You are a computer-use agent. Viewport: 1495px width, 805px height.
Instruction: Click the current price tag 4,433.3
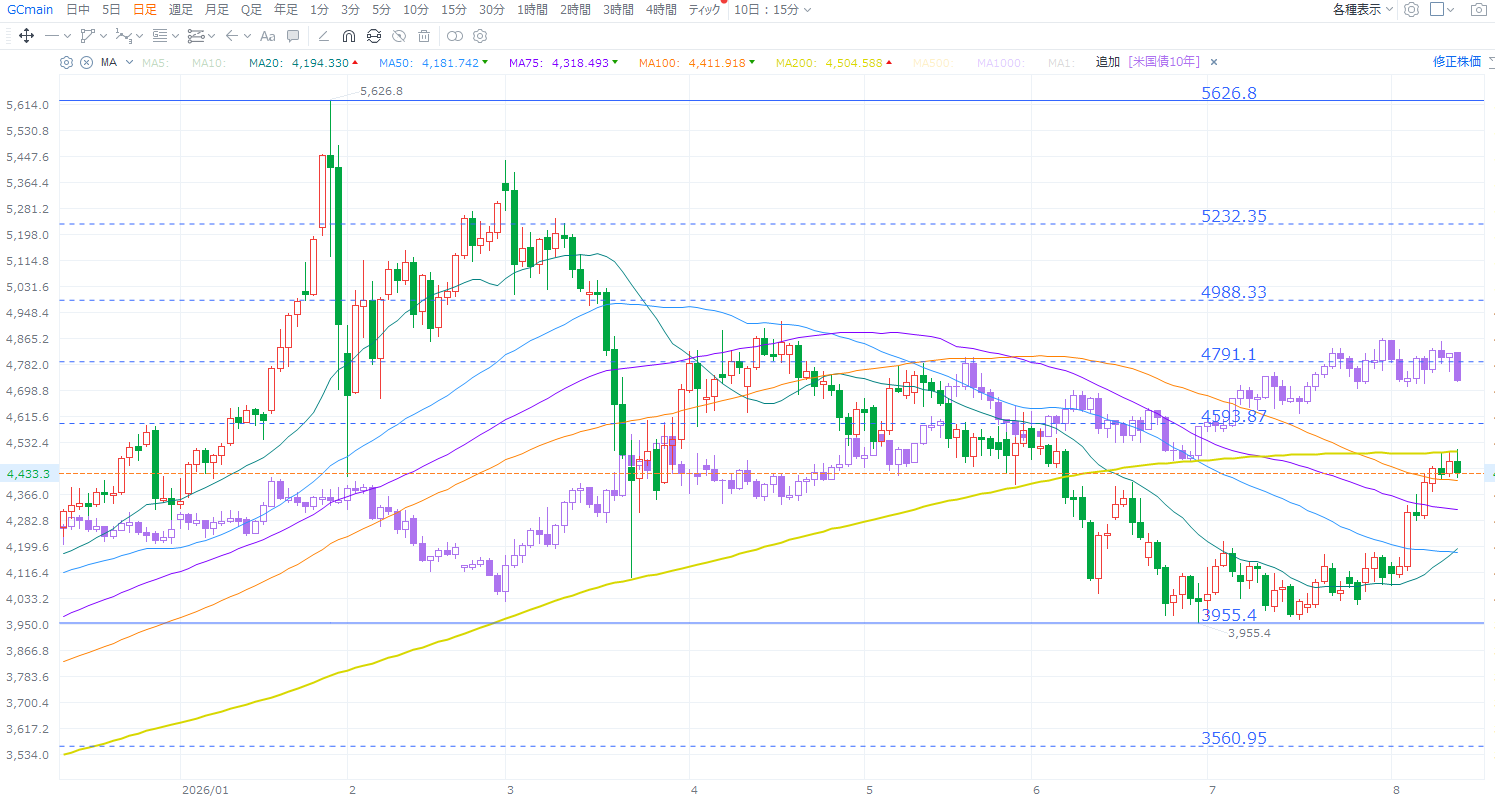[28, 473]
